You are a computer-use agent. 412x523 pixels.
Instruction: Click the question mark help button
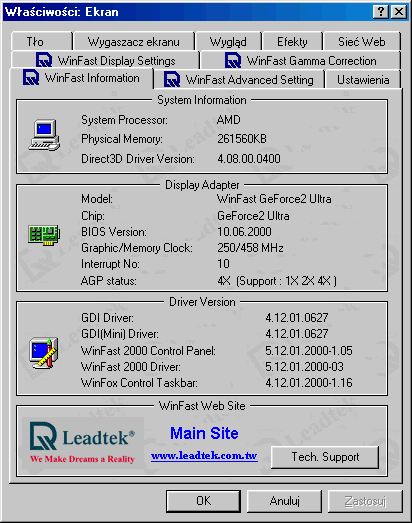[x=381, y=12]
